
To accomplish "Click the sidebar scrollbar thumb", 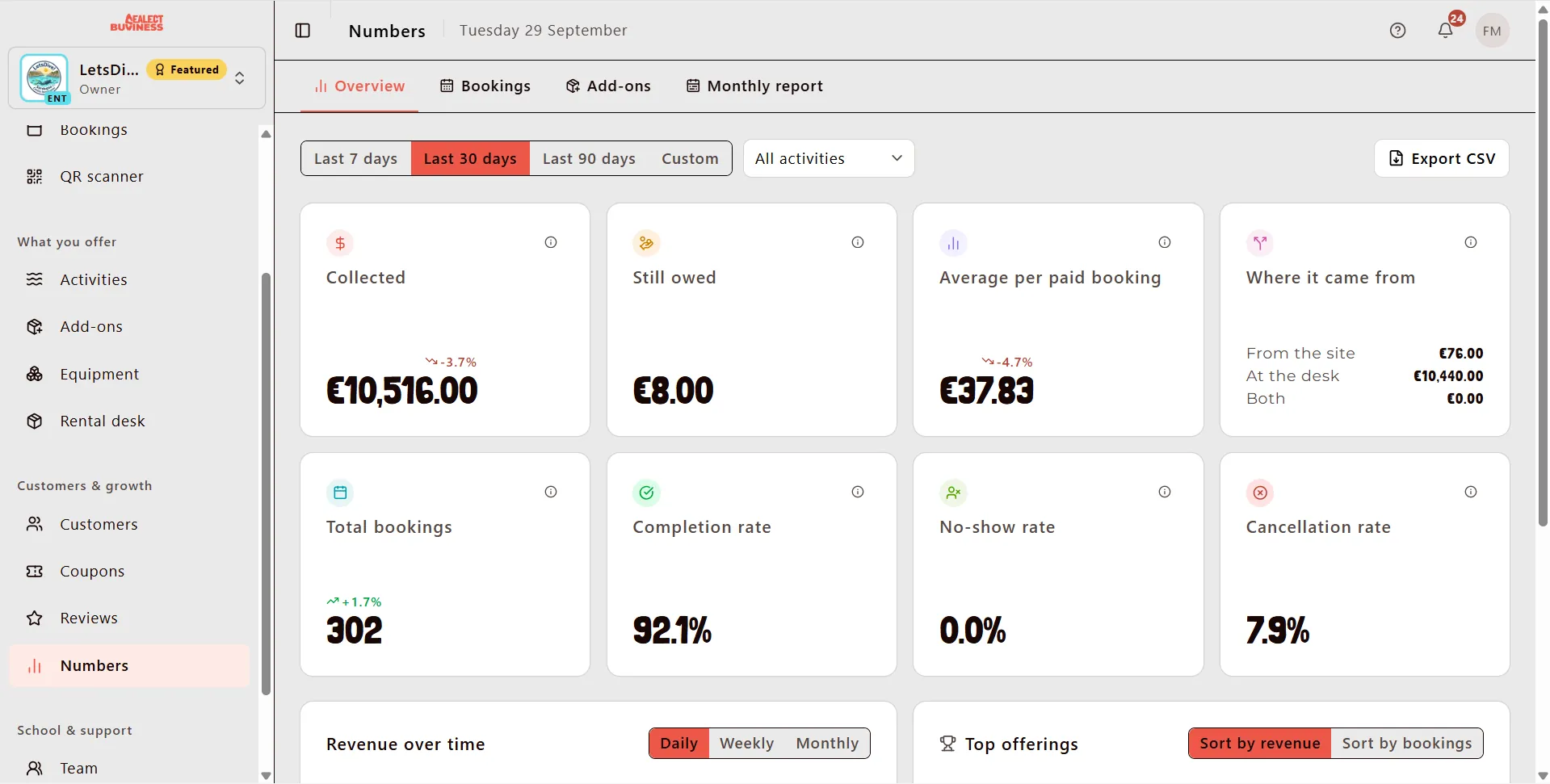I will pos(266,484).
